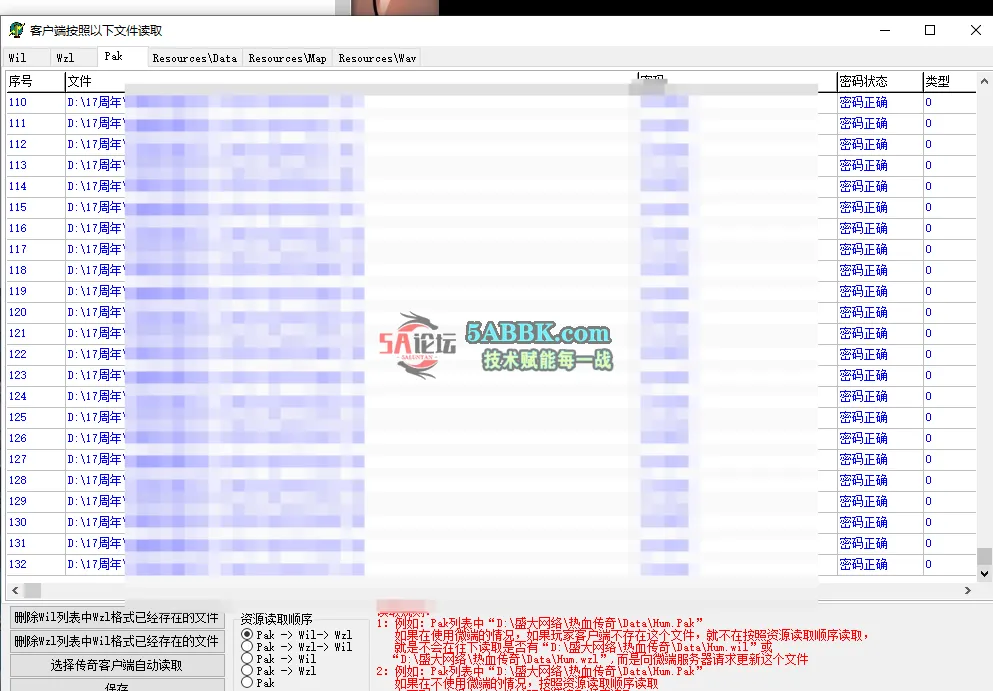Click the type value 0 in row 110
The height and width of the screenshot is (691, 993).
tap(928, 102)
